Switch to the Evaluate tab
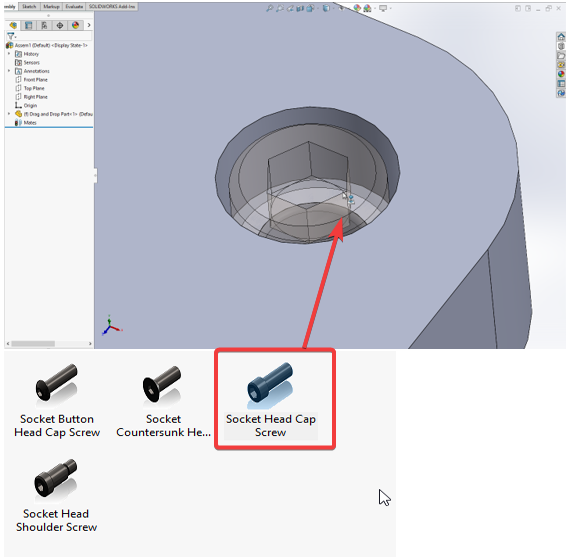 74,7
